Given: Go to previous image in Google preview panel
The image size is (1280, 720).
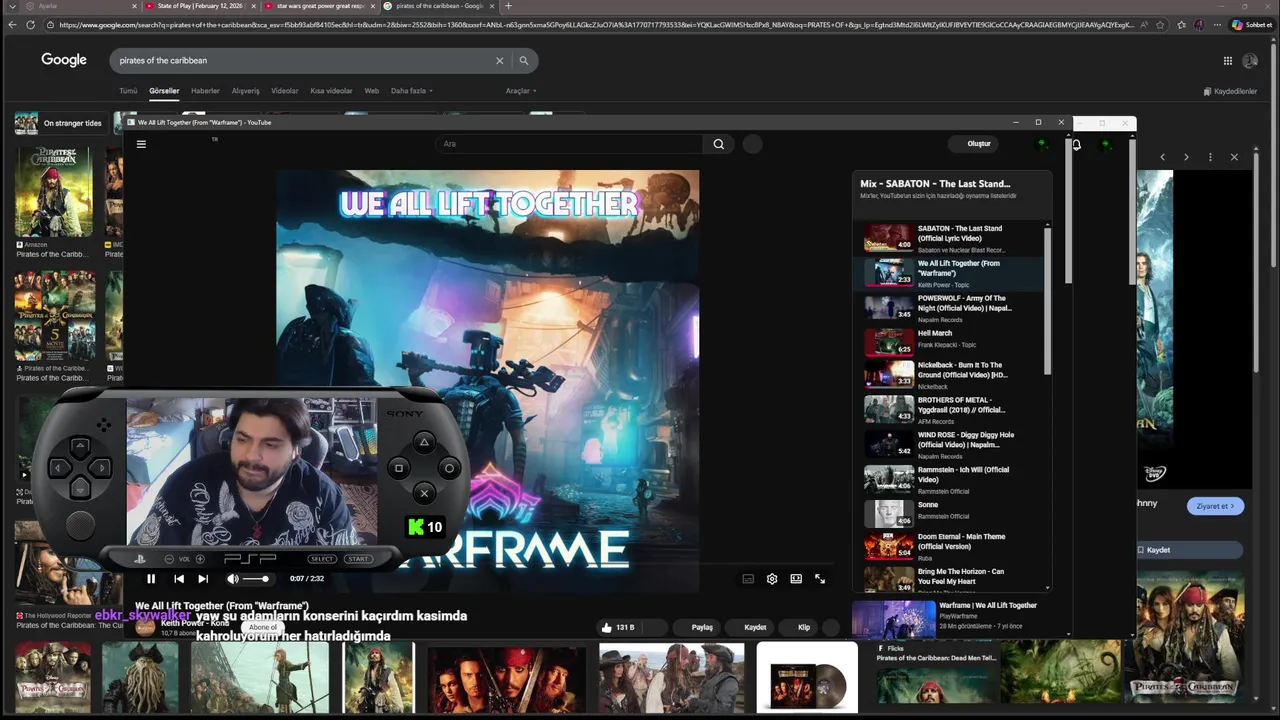Looking at the screenshot, I should 1162,157.
